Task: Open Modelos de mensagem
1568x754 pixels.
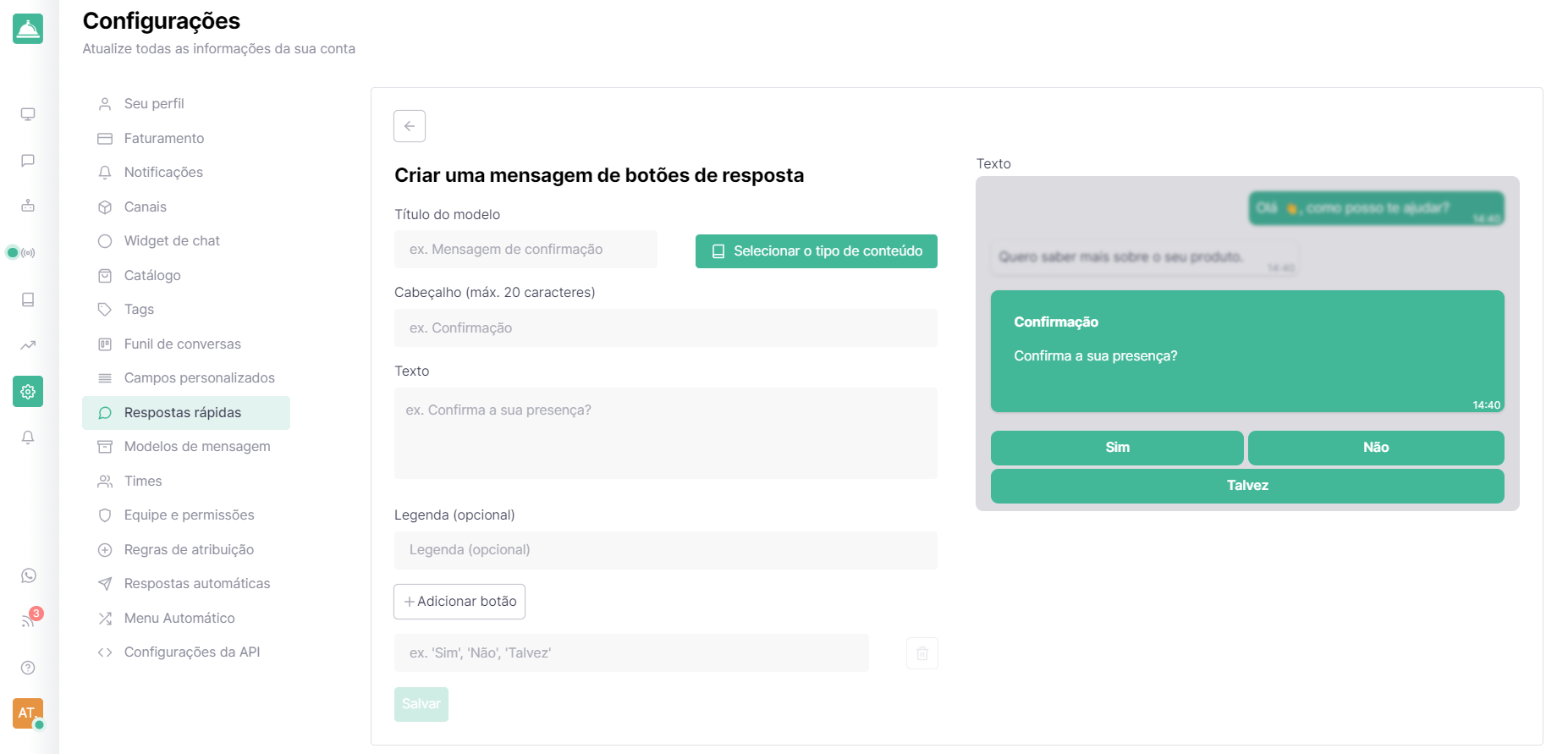Action: (x=186, y=446)
